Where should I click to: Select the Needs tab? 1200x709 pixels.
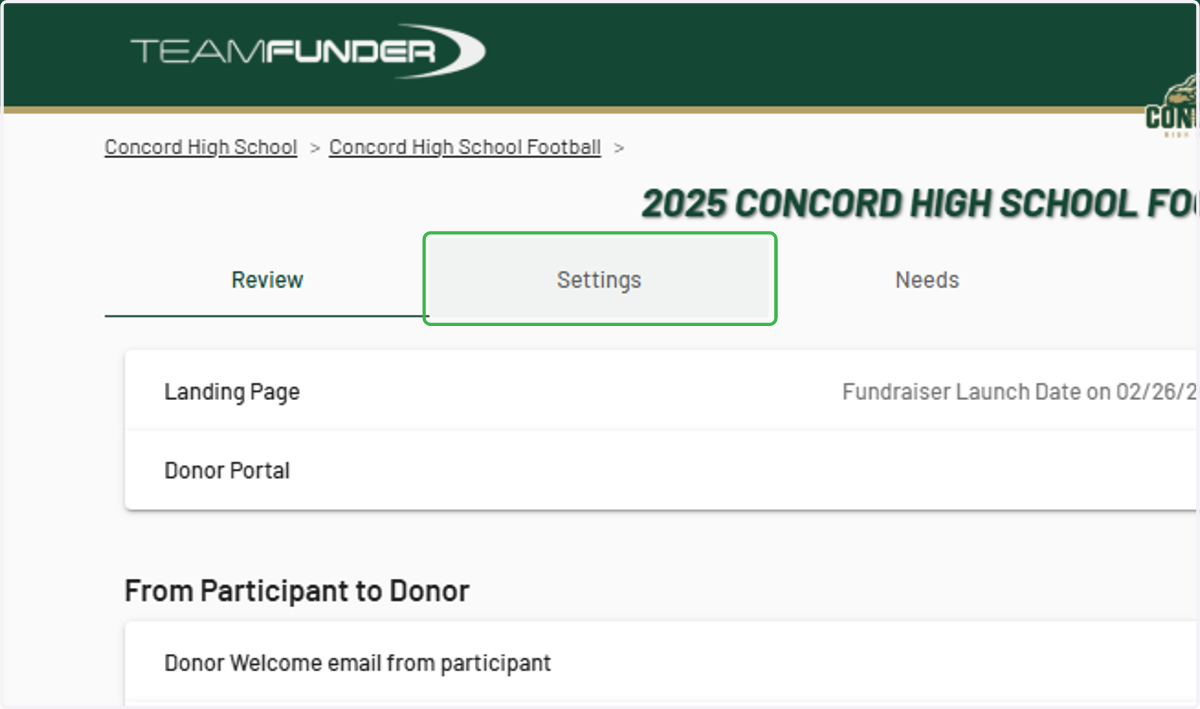927,280
